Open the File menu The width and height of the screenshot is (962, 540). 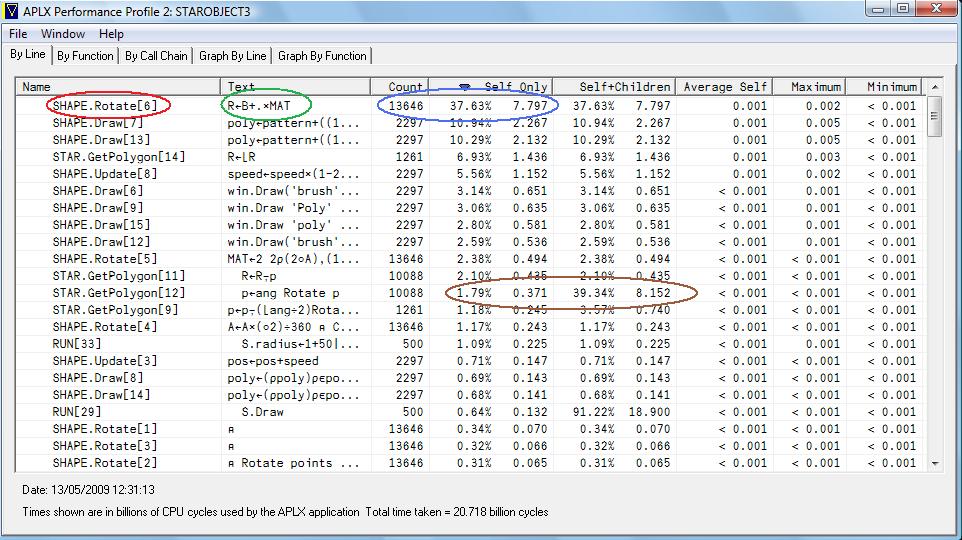(18, 34)
